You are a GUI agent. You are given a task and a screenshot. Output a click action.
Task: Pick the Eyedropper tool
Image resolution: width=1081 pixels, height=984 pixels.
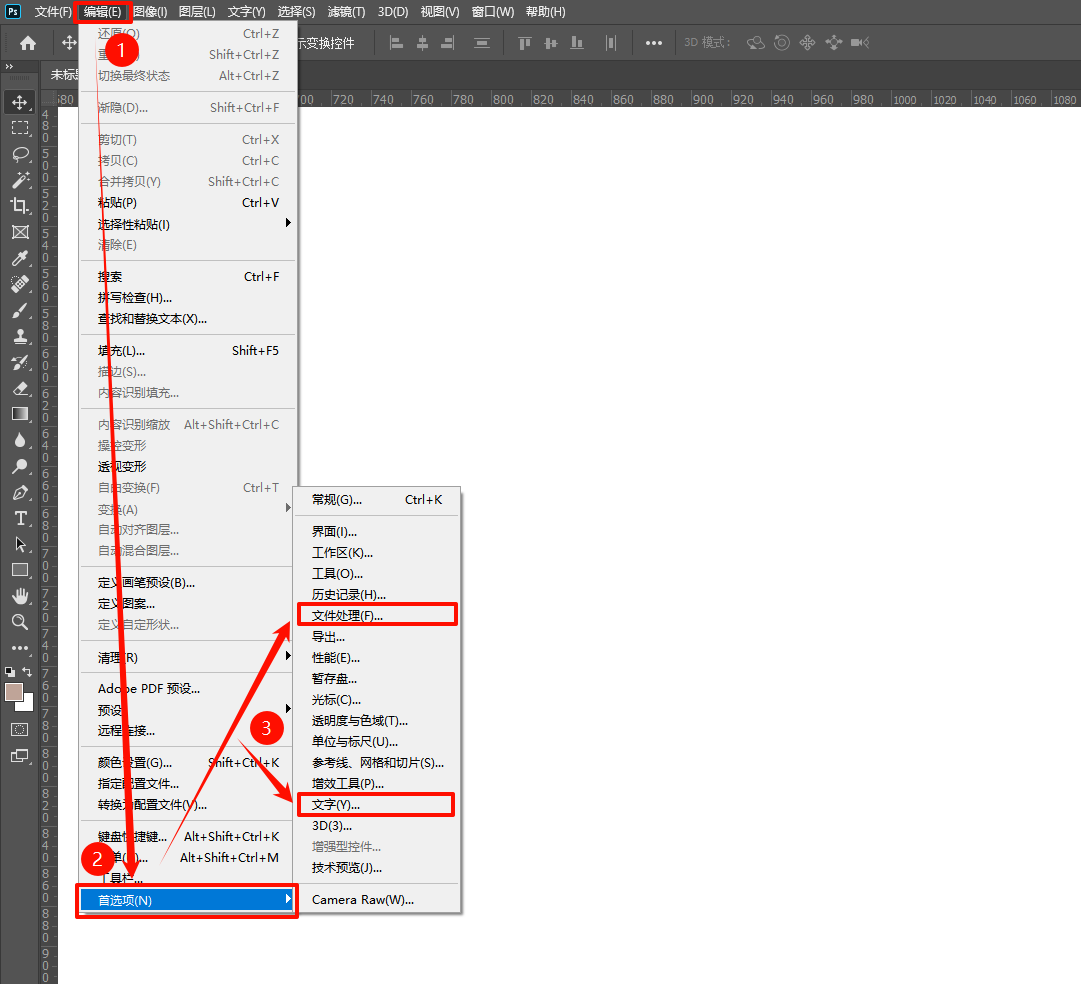point(20,258)
